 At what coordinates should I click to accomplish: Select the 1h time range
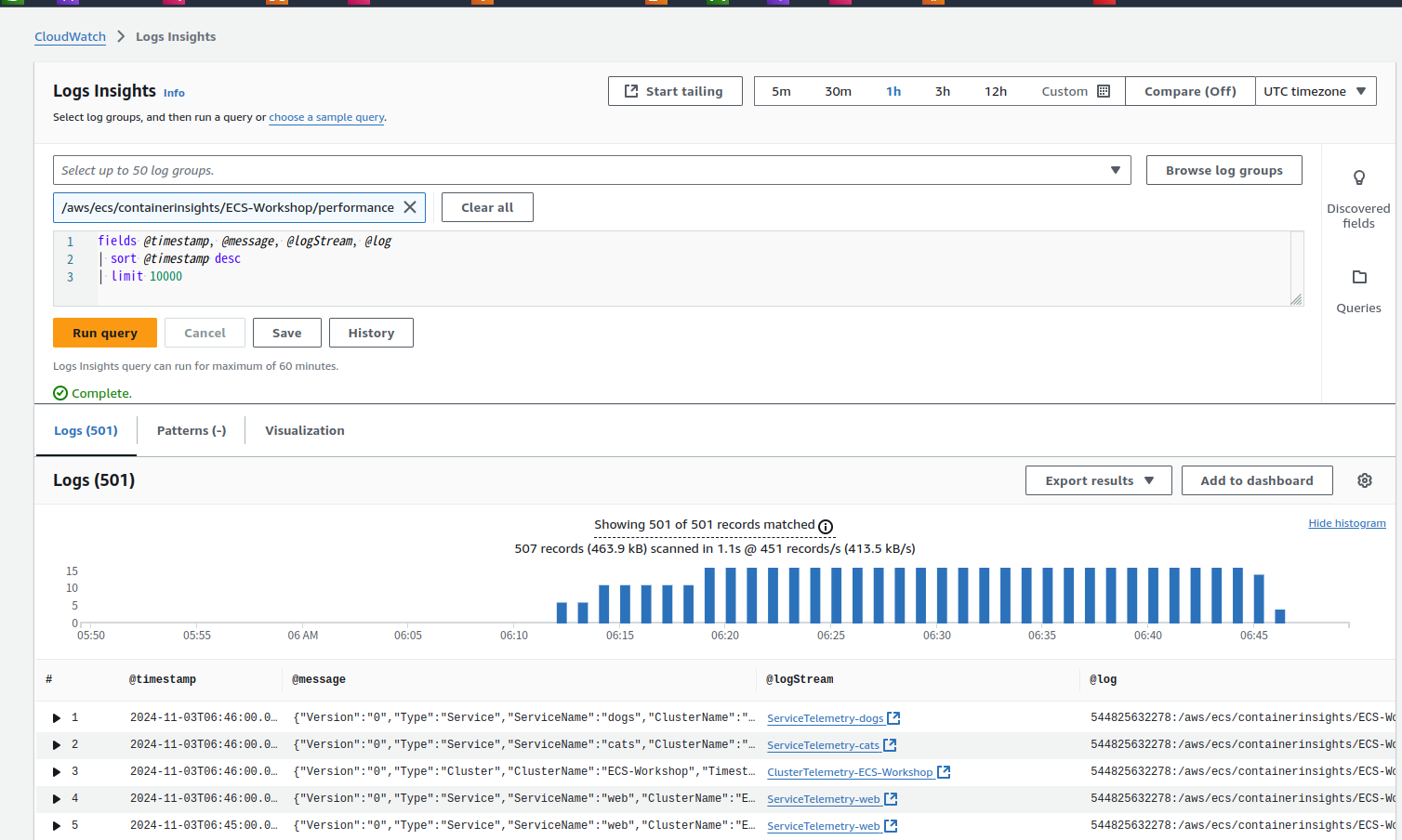tap(893, 91)
